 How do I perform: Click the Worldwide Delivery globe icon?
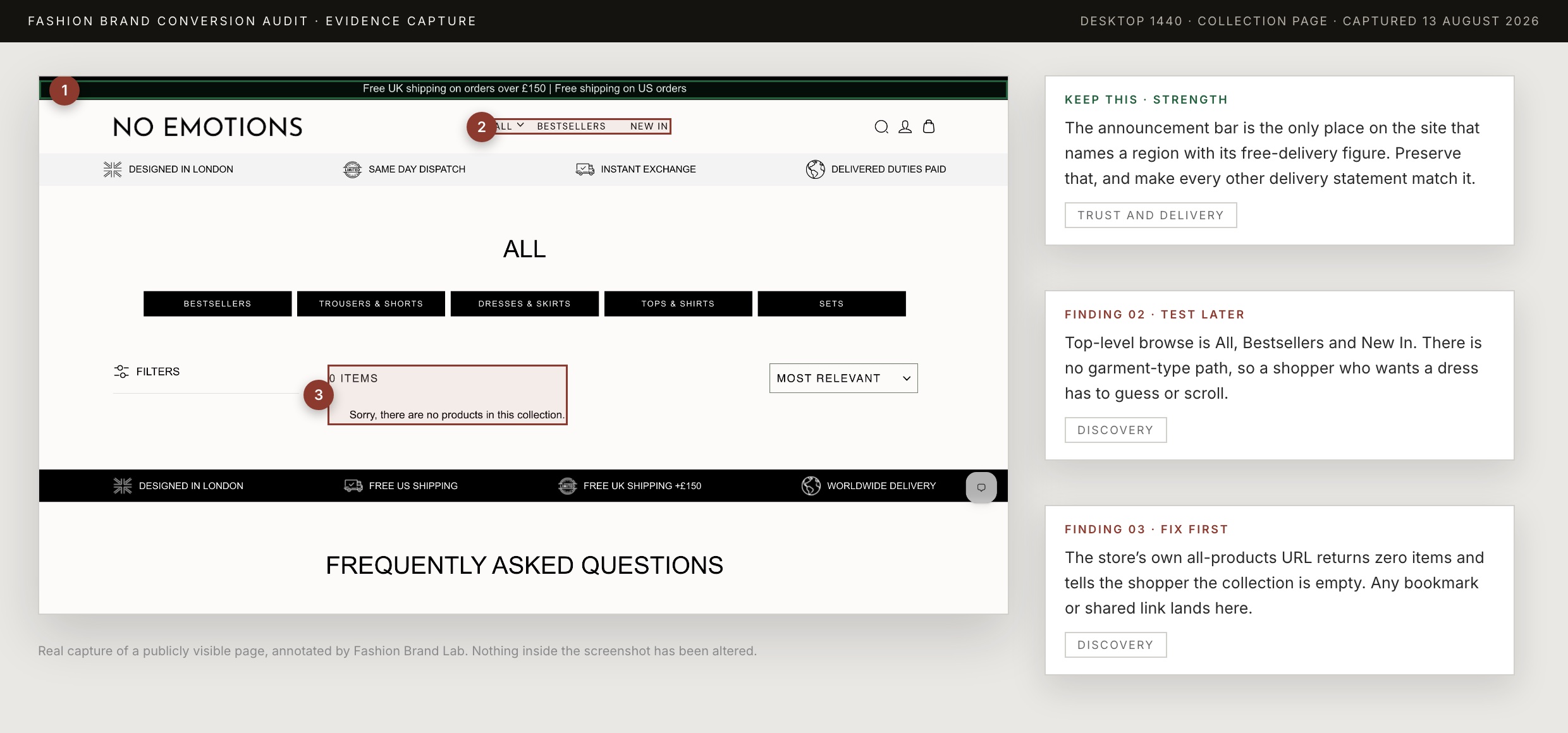811,486
